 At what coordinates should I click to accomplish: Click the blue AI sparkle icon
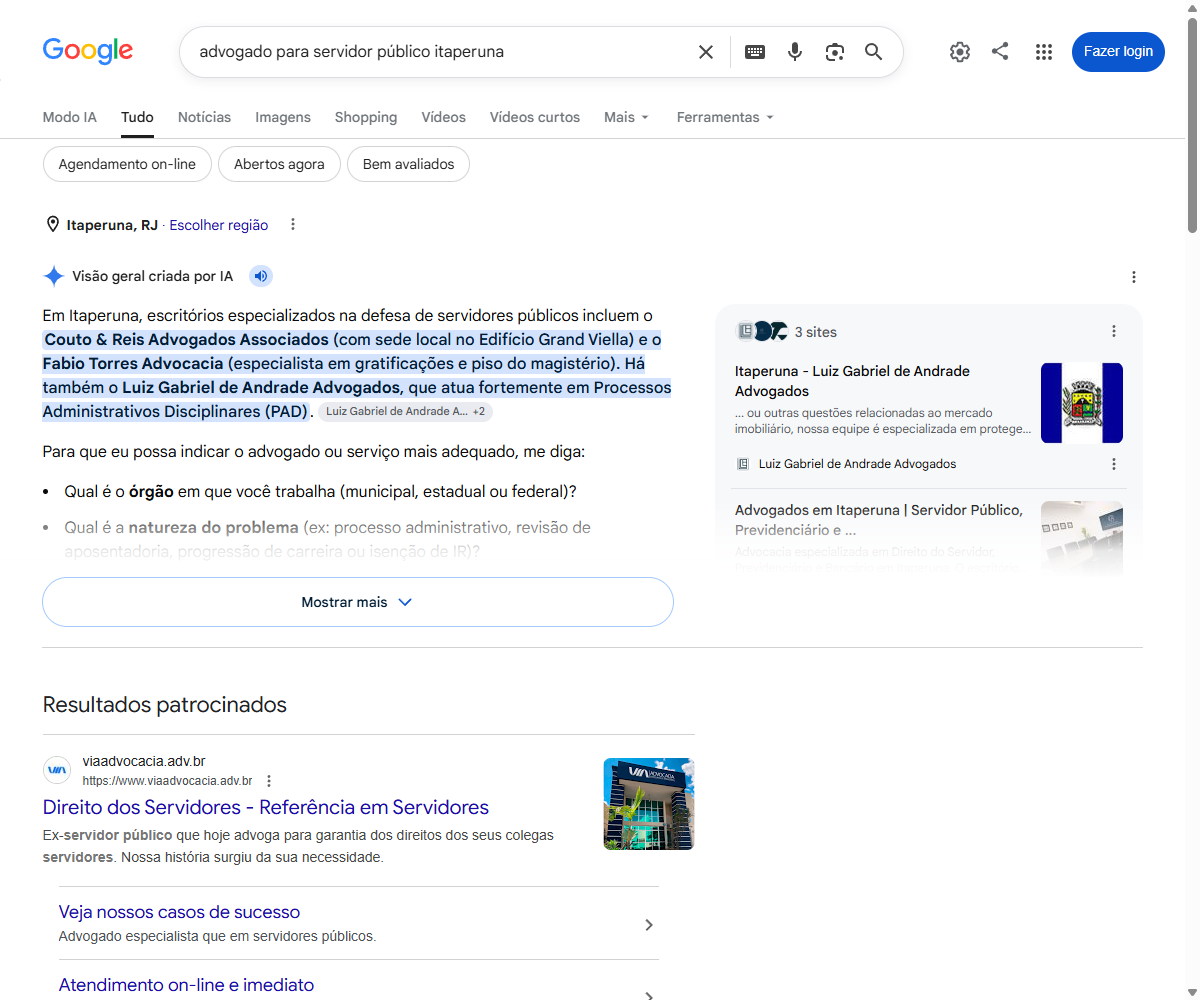(54, 276)
